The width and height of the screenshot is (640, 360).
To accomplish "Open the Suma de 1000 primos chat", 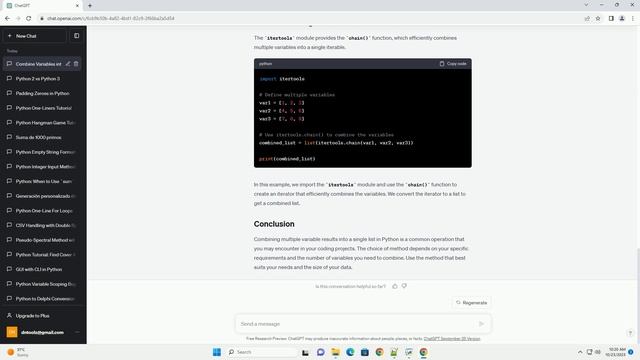I will 42,138.
